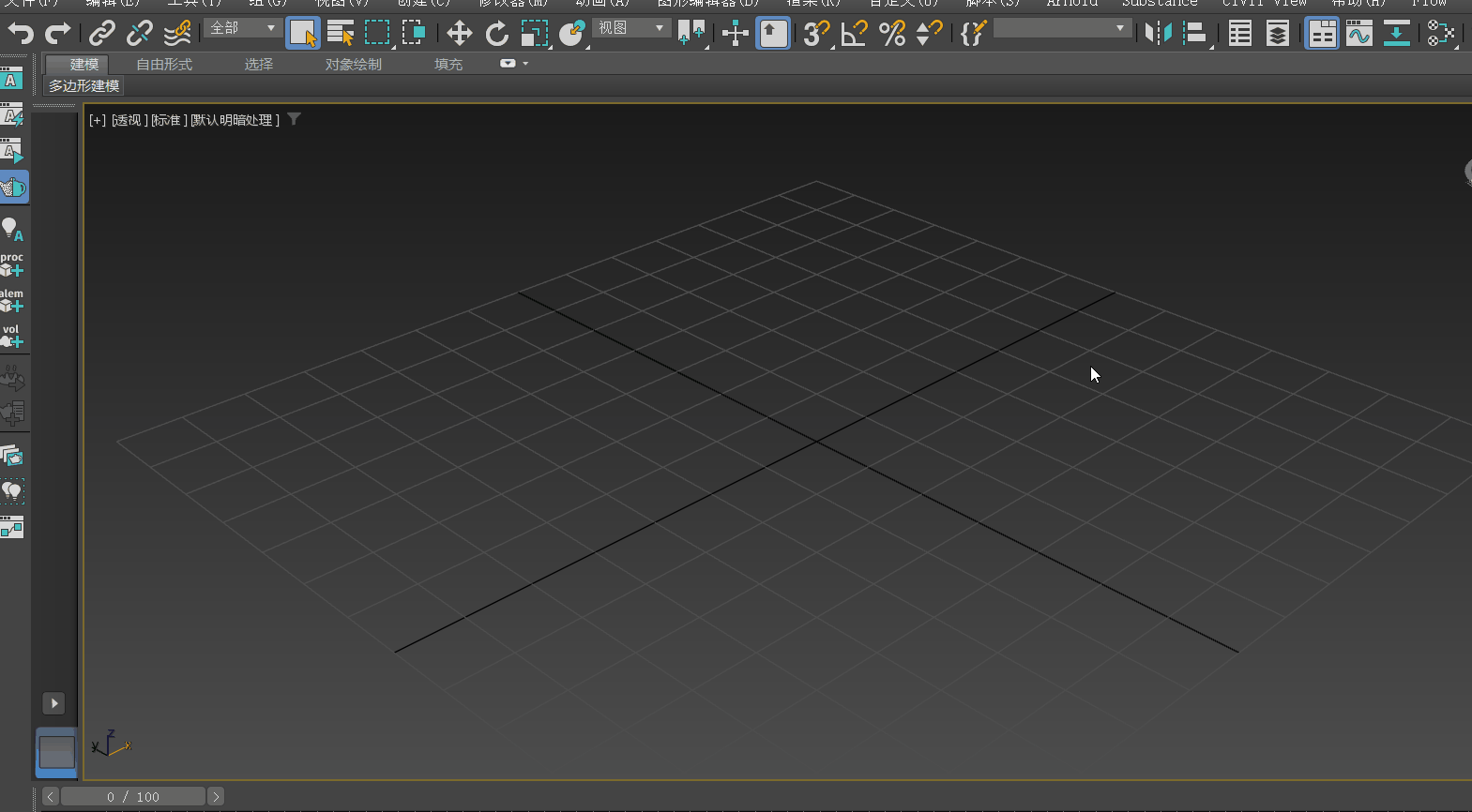This screenshot has height=812, width=1472.
Task: Open the Curve Editor icon
Action: pyautogui.click(x=1358, y=34)
